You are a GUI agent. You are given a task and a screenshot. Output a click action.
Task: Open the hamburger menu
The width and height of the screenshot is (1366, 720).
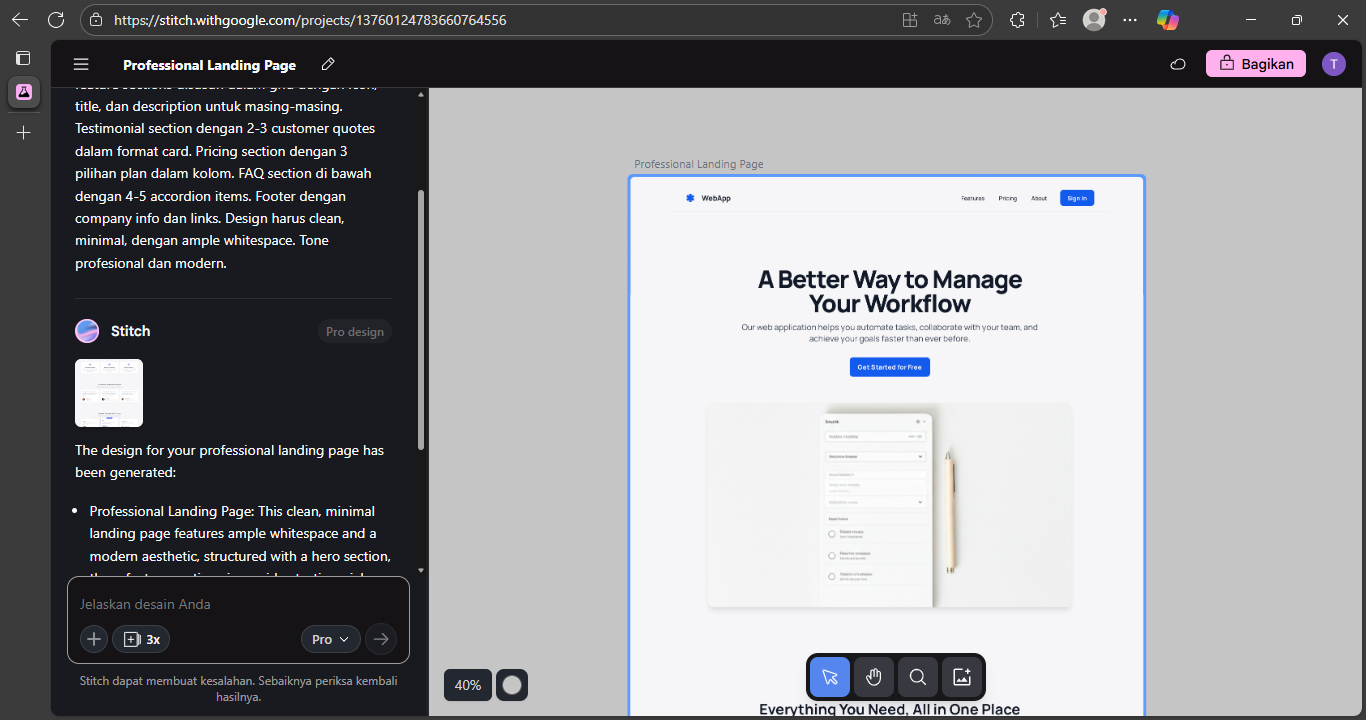80,63
